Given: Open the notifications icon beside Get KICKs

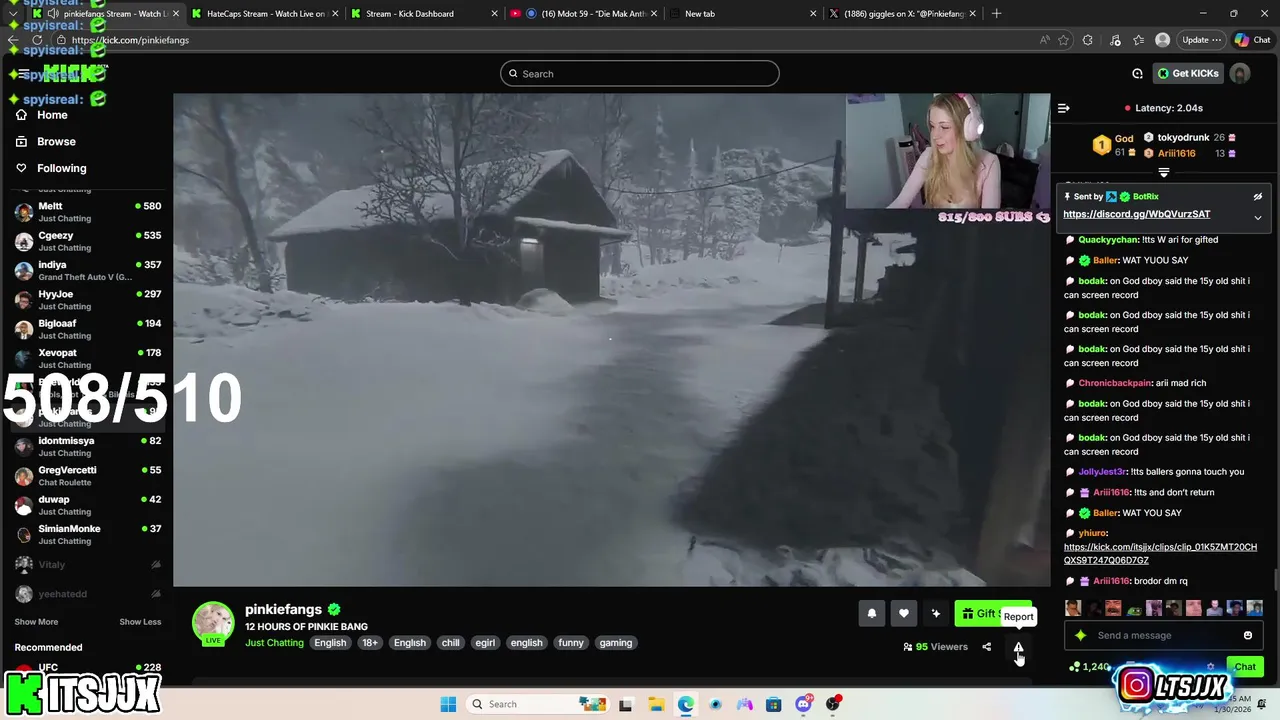Looking at the screenshot, I should (x=1137, y=73).
